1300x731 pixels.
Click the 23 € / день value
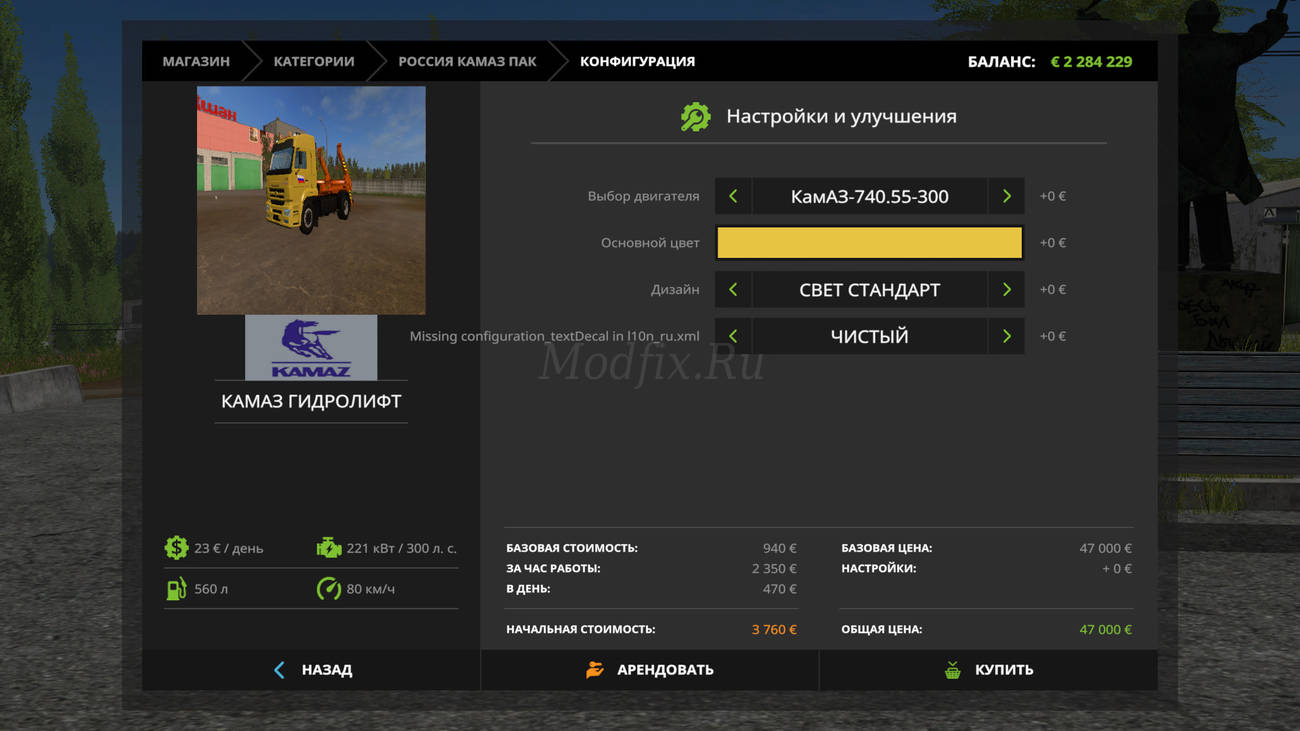(229, 548)
